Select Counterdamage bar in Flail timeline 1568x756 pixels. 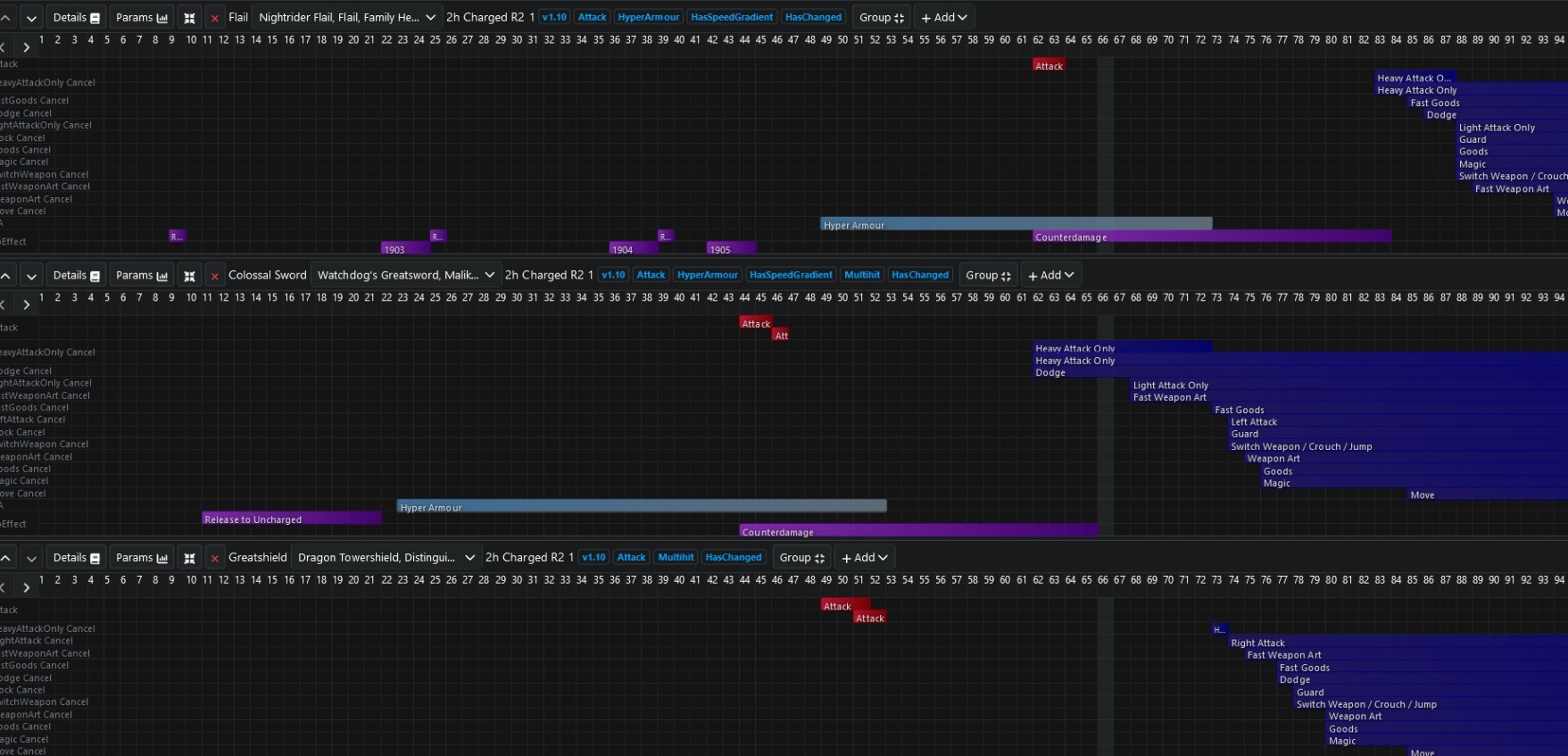(1212, 237)
